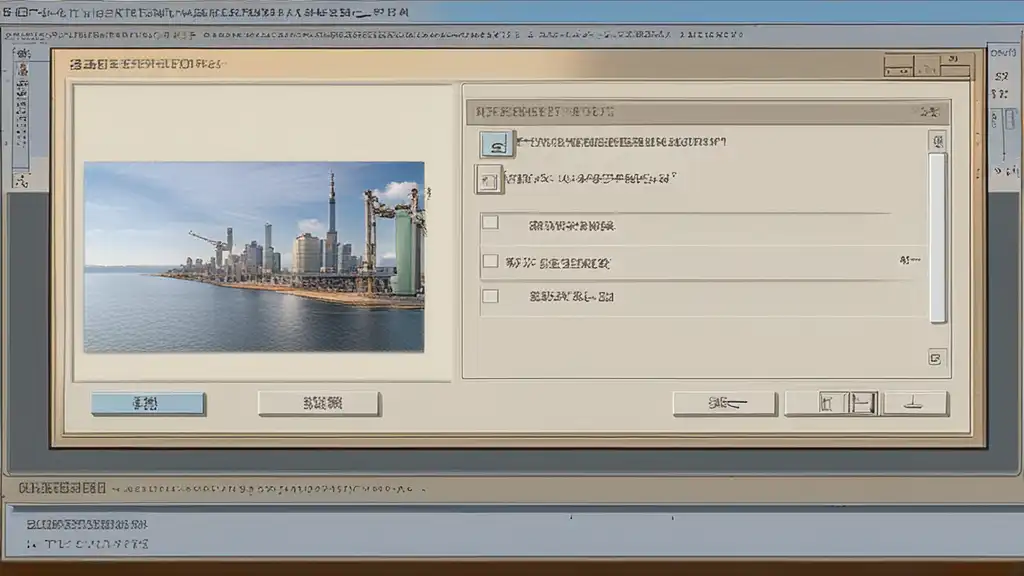Click the gray button right of the blue button
The width and height of the screenshot is (1024, 576).
(x=319, y=404)
